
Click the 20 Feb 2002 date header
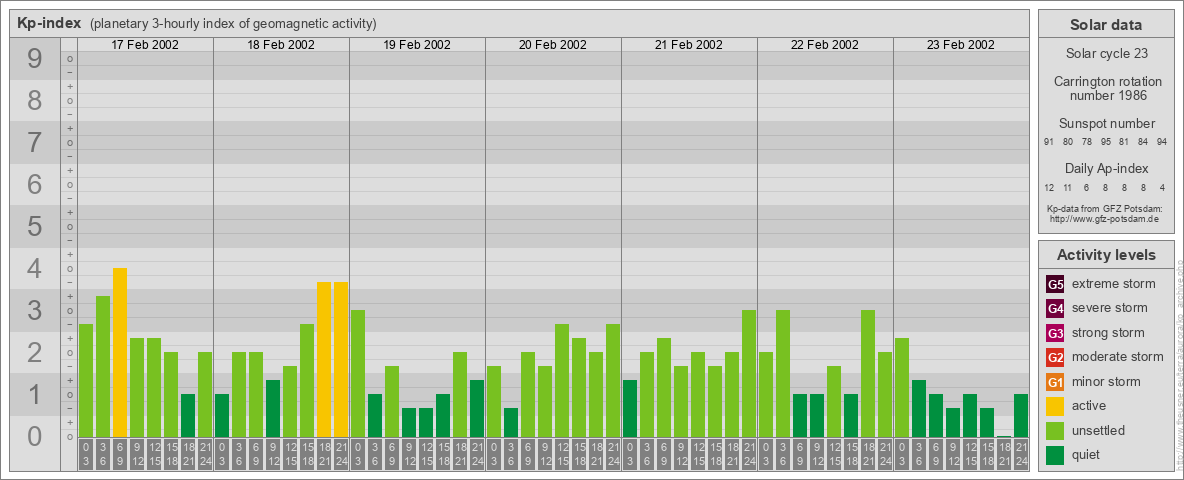[553, 45]
